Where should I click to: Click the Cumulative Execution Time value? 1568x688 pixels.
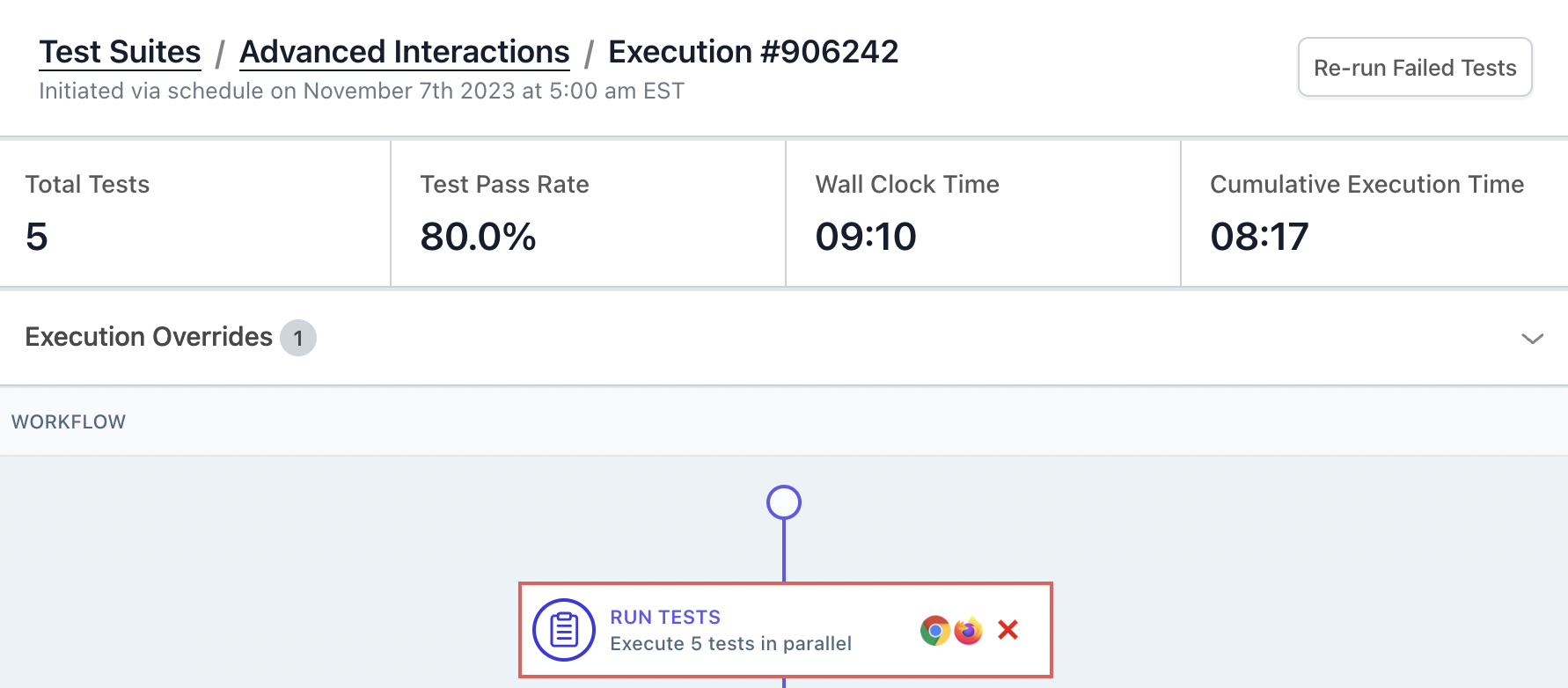pyautogui.click(x=1259, y=237)
